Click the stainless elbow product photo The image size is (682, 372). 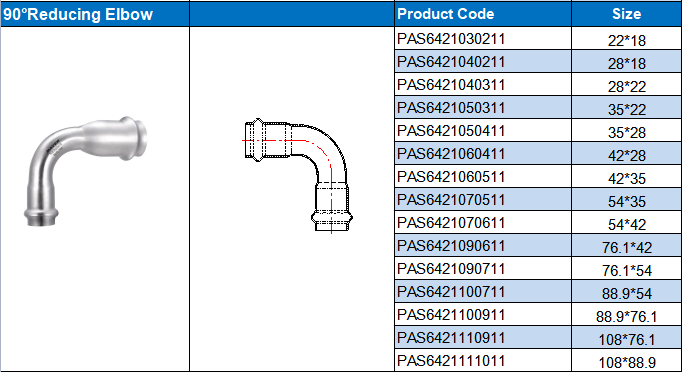tap(85, 171)
